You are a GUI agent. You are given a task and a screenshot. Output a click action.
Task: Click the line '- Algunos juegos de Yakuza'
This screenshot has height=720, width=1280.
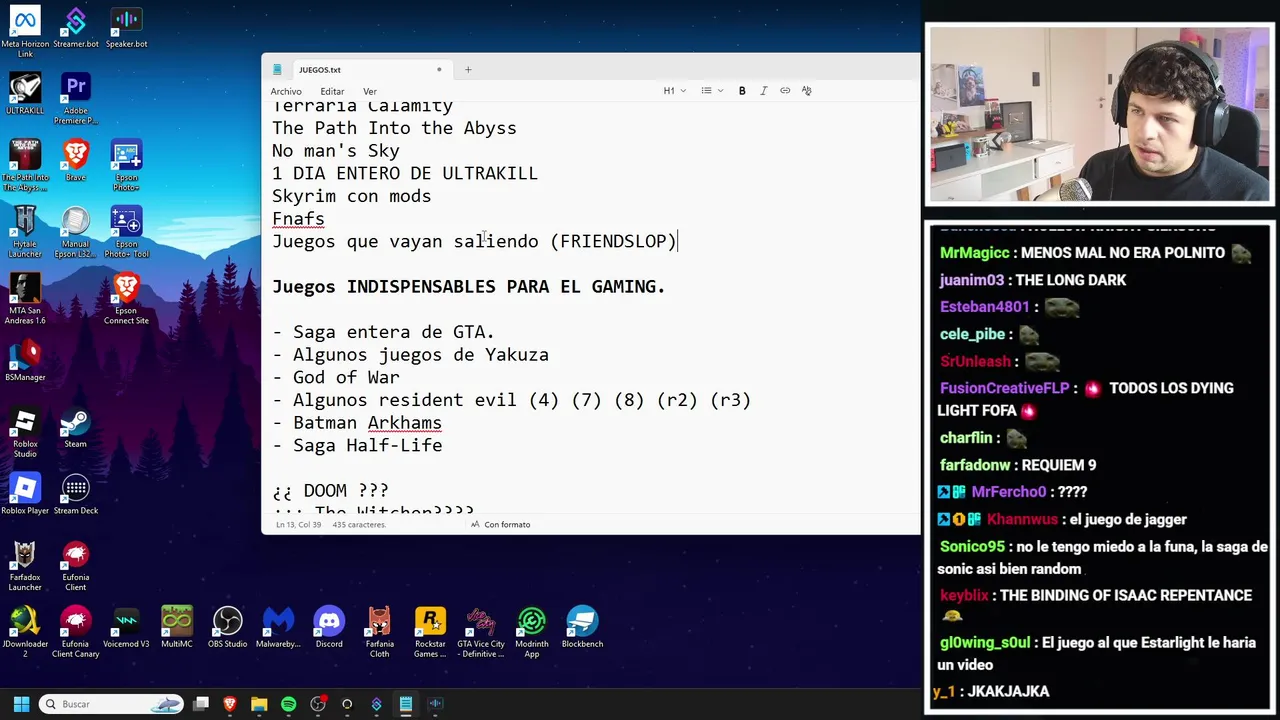(x=410, y=355)
